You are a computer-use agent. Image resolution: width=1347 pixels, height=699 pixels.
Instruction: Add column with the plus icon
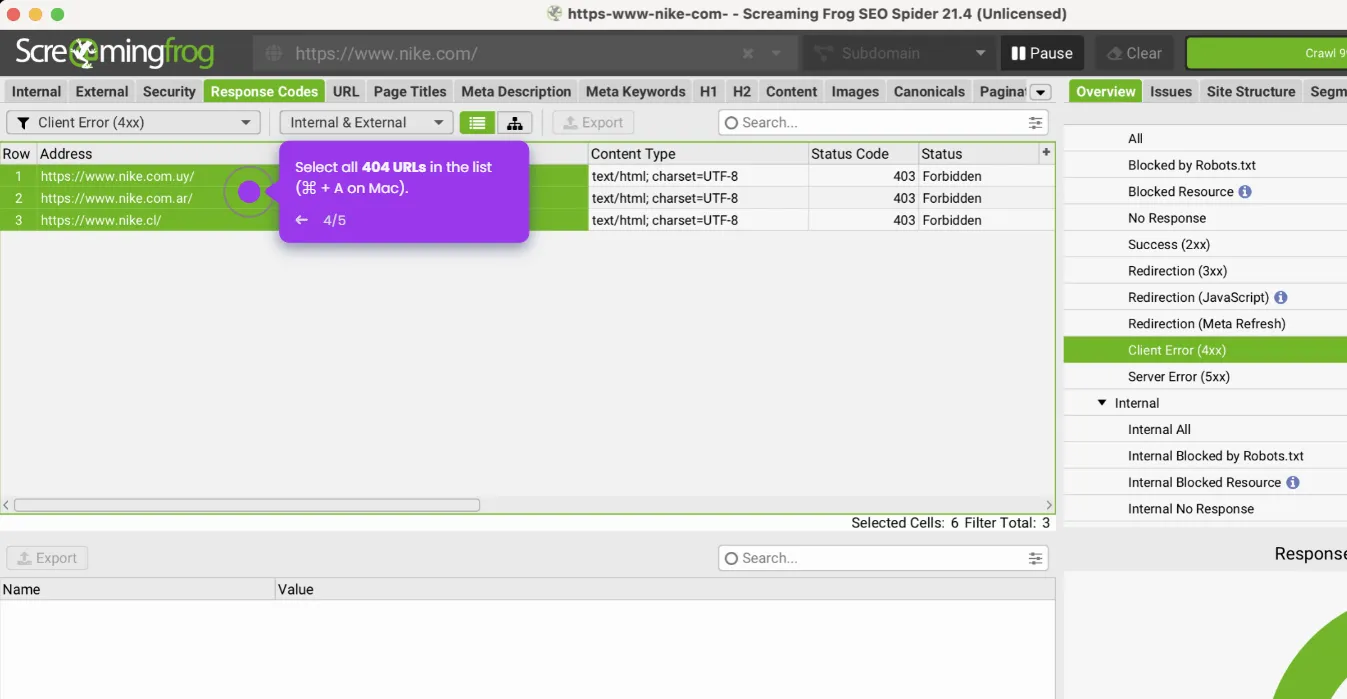[1046, 153]
